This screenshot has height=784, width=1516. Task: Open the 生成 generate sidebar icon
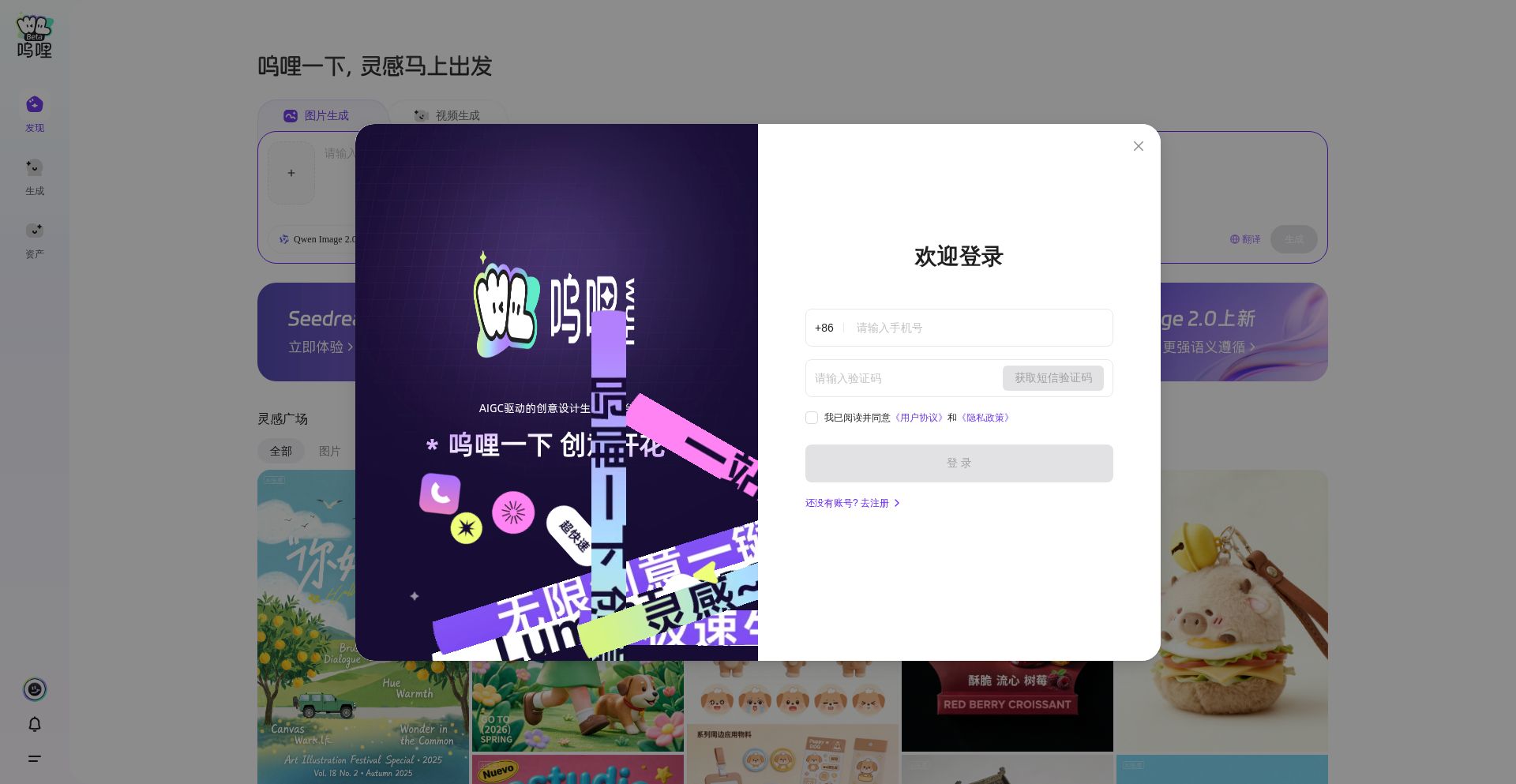pyautogui.click(x=34, y=168)
